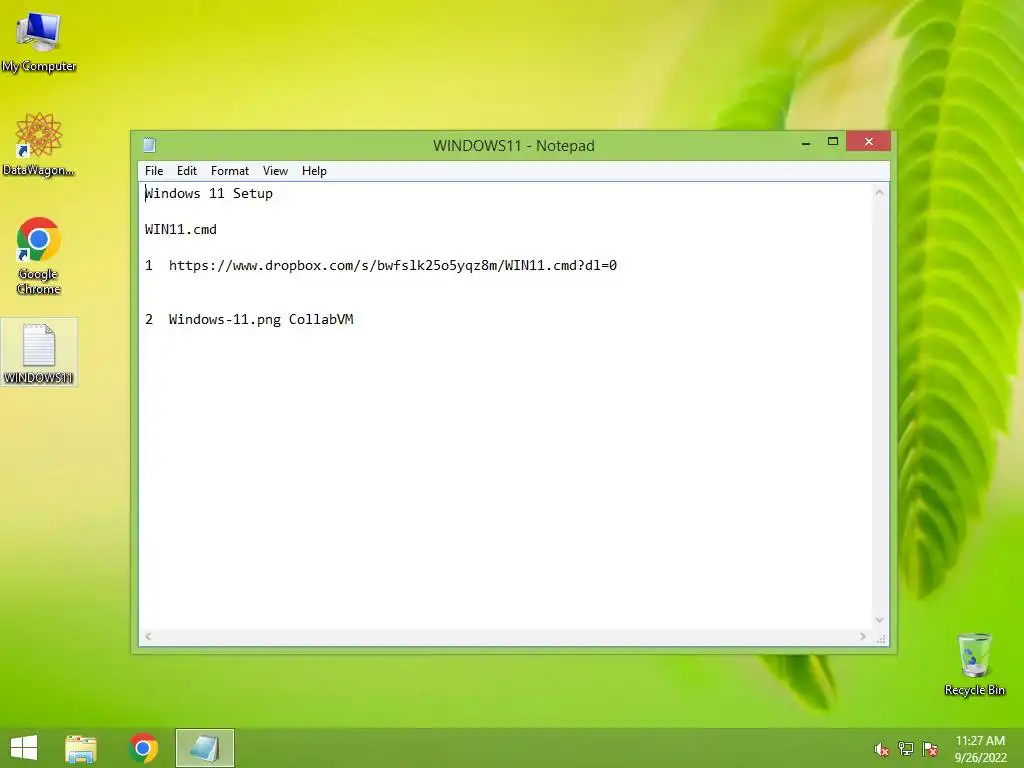Screen dimensions: 1024x768
Task: Click the 'Windows-11.png' text
Action: (x=225, y=320)
